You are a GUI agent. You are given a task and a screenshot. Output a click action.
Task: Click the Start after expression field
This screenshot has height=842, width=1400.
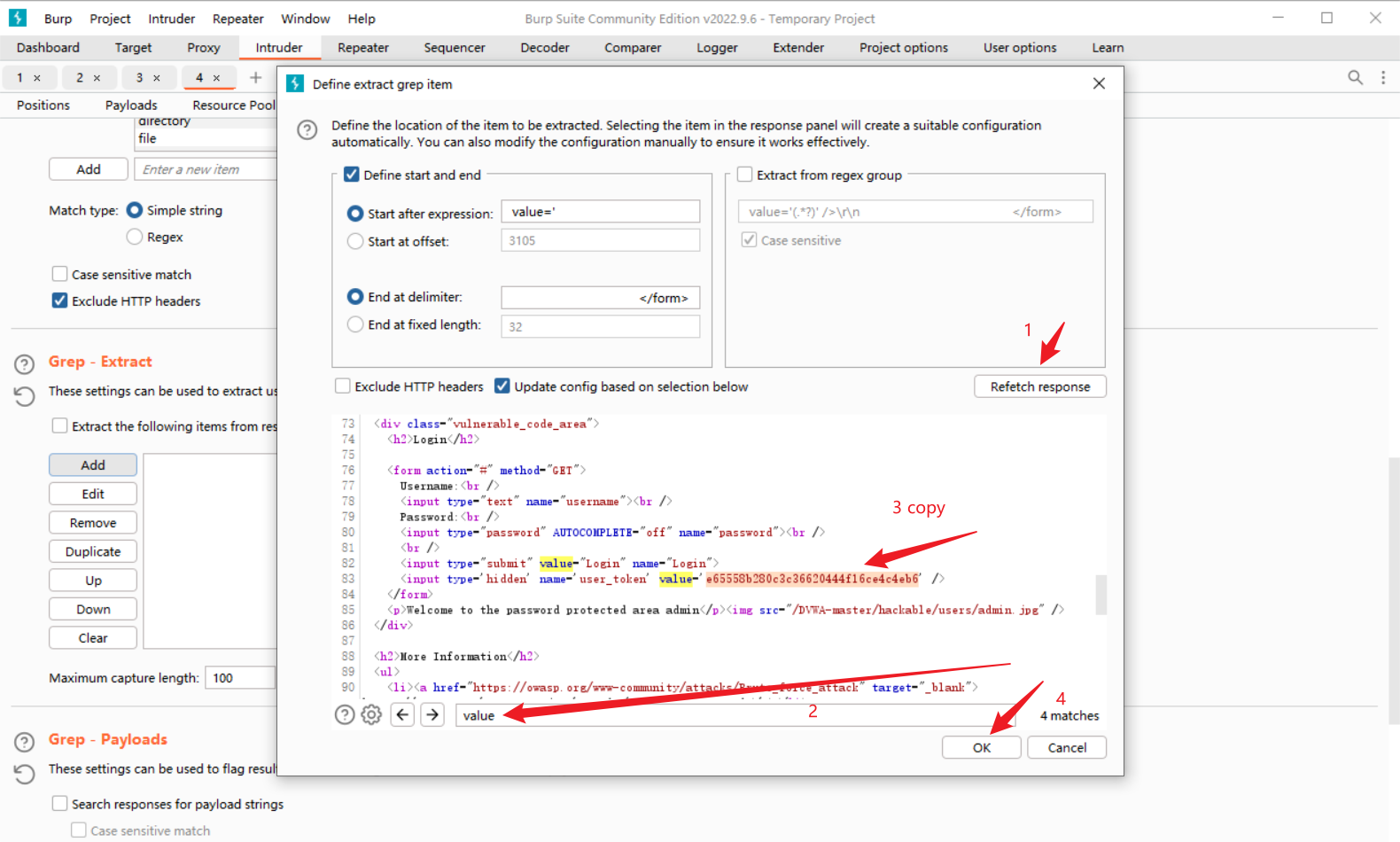coord(600,212)
